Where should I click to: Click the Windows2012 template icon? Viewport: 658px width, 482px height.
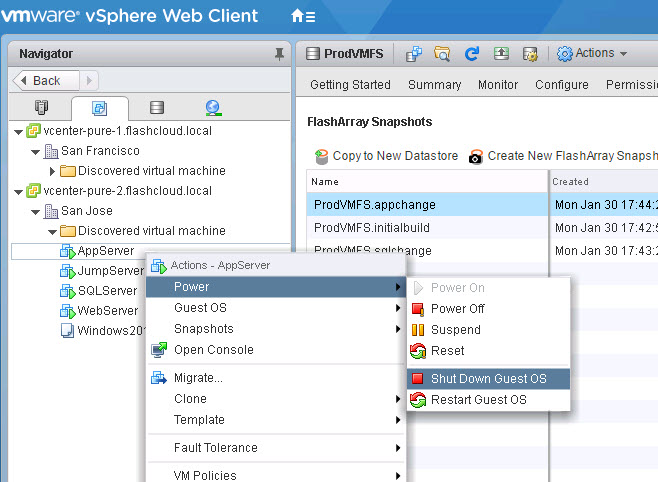point(68,331)
